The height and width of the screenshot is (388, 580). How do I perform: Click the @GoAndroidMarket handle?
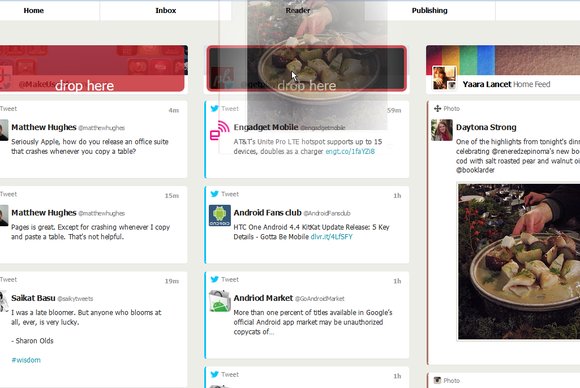tap(319, 299)
